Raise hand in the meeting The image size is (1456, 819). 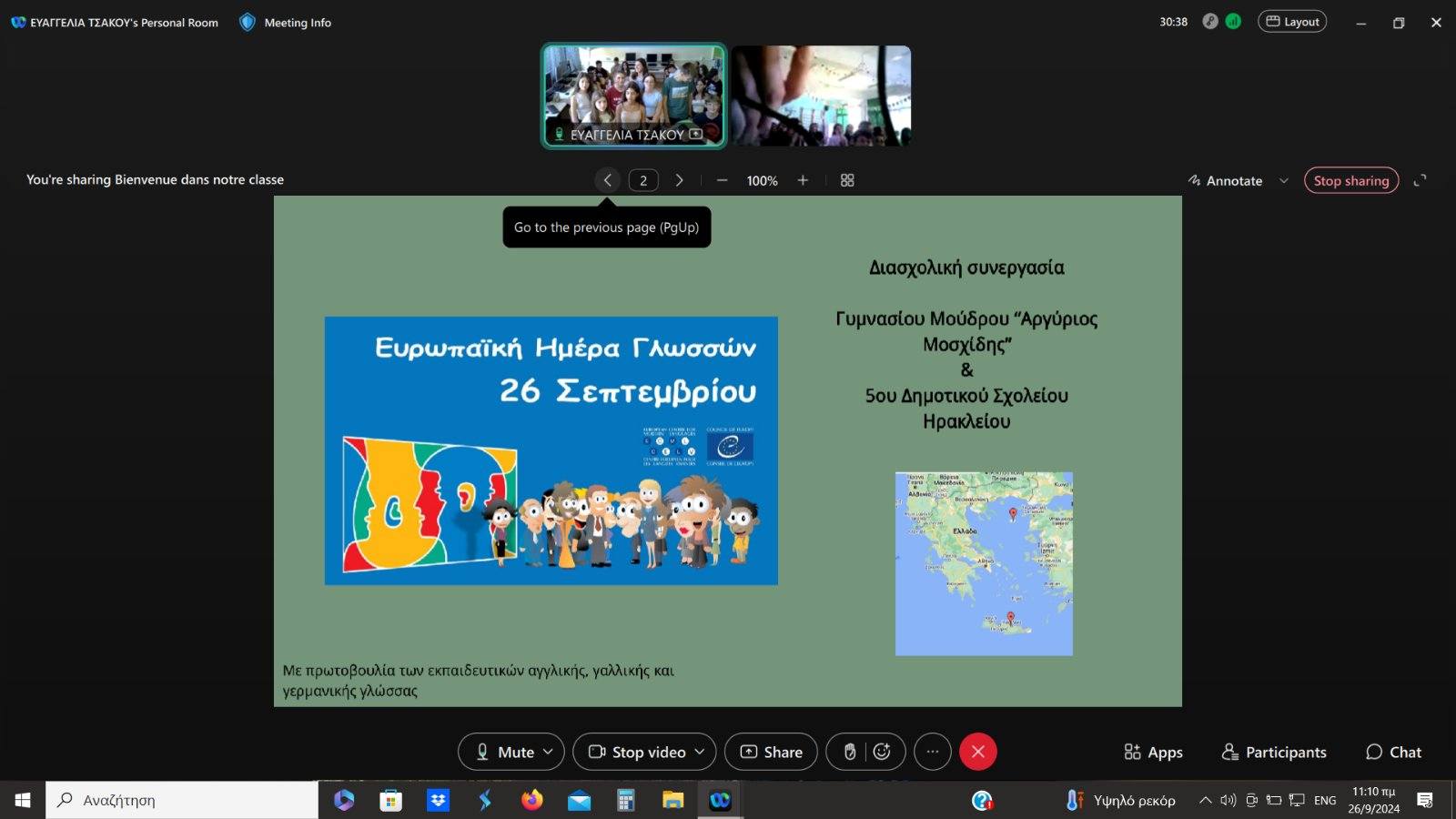coord(849,752)
